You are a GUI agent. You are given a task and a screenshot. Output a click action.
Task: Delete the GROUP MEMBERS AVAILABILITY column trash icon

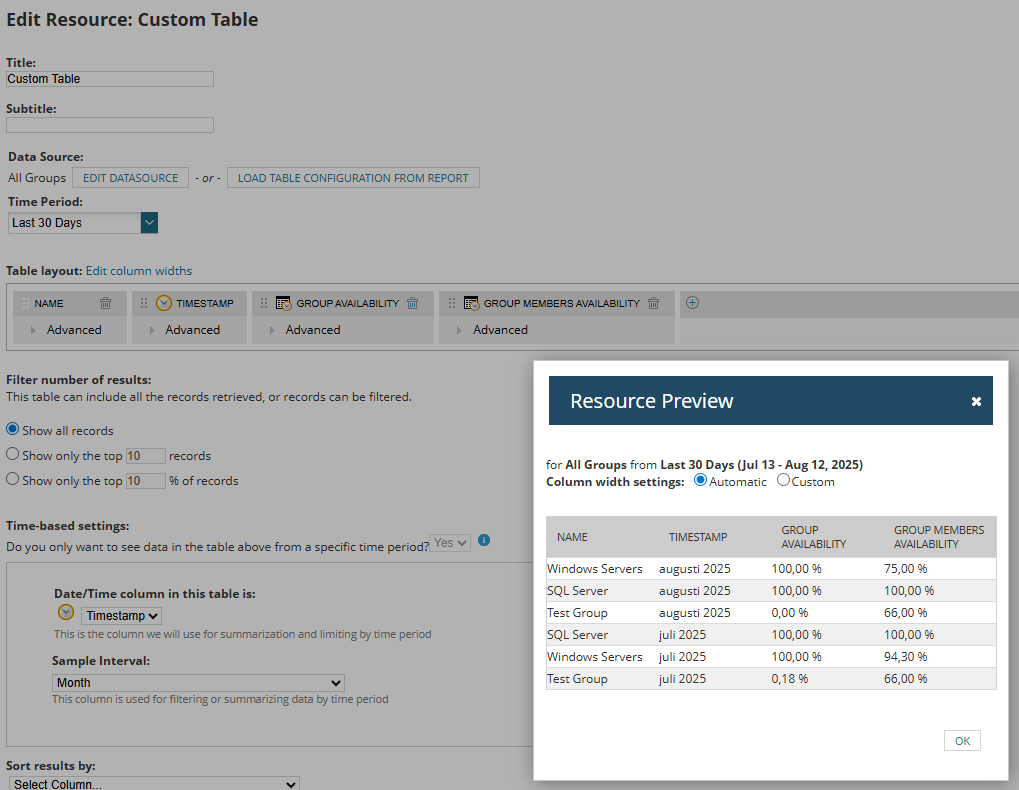pyautogui.click(x=654, y=303)
